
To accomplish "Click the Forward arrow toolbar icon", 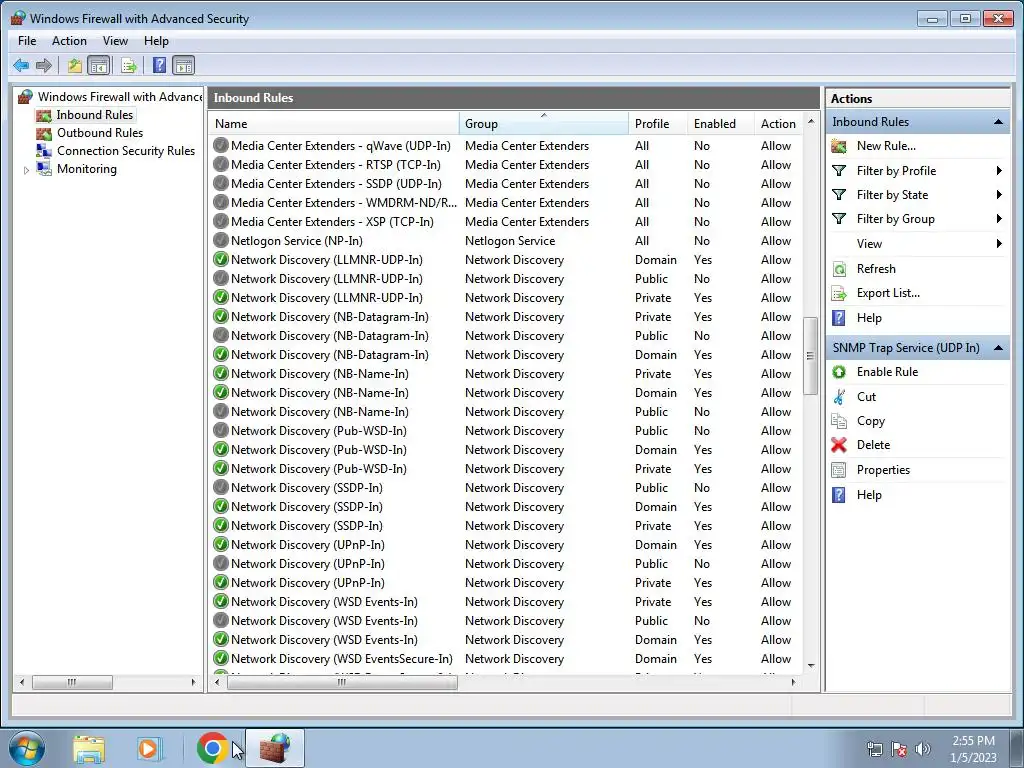I will [x=44, y=65].
